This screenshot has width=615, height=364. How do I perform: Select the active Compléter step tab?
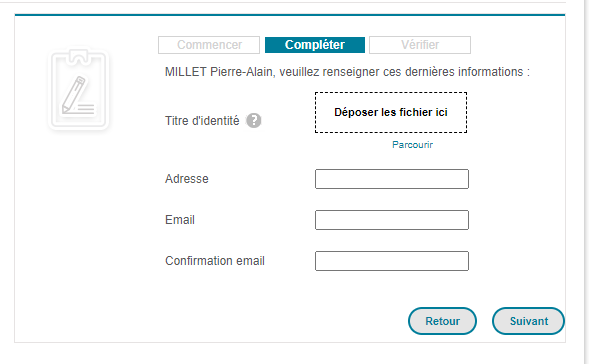click(315, 45)
